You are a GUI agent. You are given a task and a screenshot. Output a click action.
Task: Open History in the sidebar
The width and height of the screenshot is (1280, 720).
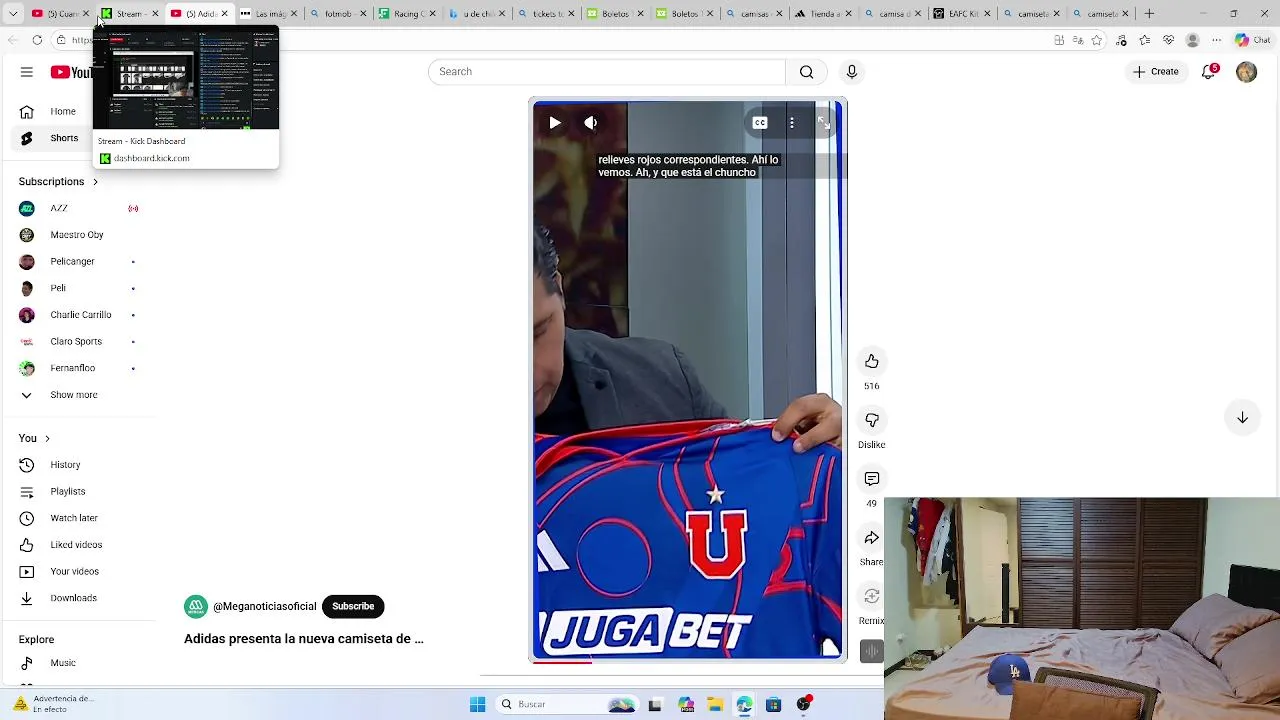click(x=64, y=465)
